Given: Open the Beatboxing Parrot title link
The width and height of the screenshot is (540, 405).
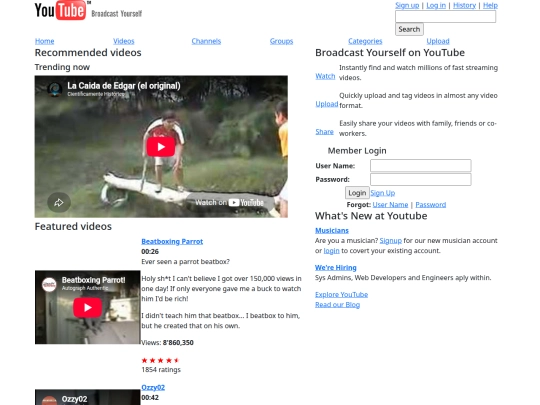Looking at the screenshot, I should click(172, 241).
